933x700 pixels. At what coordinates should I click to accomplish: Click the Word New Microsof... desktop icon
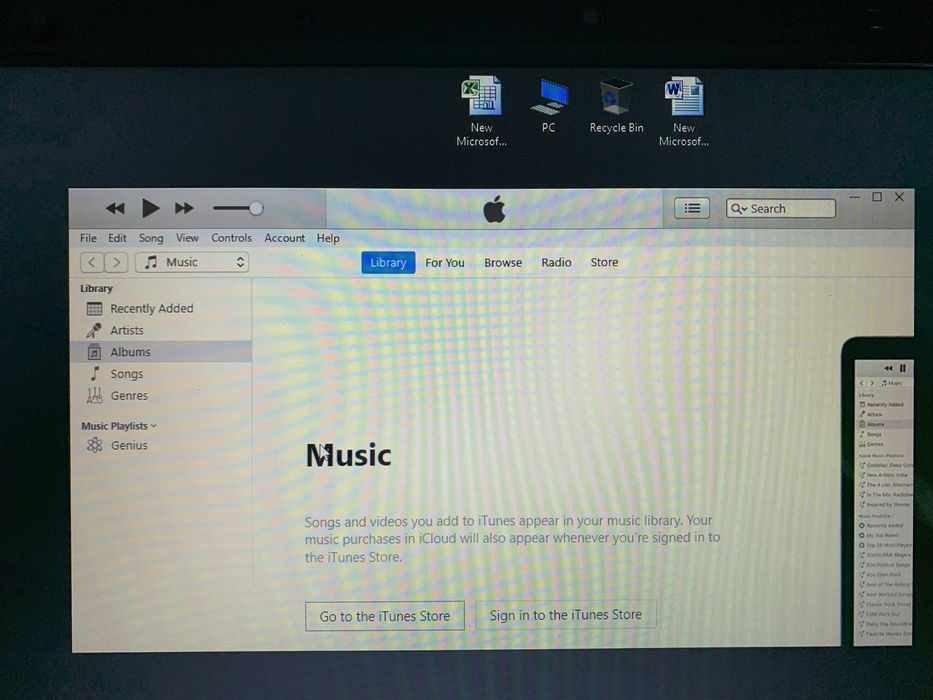(684, 111)
